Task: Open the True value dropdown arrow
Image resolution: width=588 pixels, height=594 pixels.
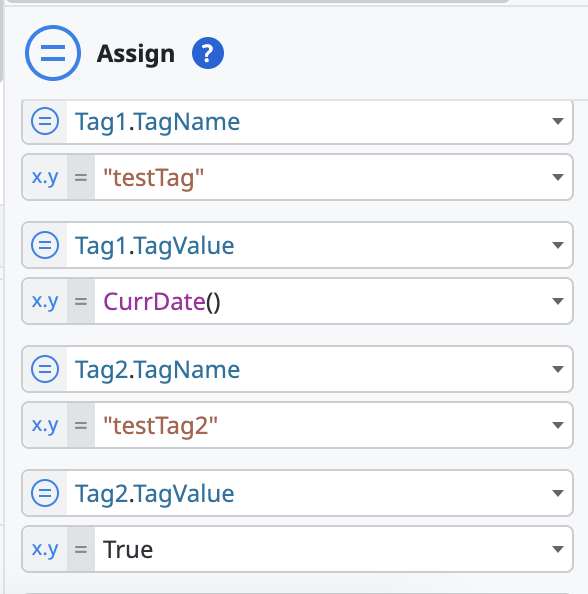Action: tap(558, 549)
